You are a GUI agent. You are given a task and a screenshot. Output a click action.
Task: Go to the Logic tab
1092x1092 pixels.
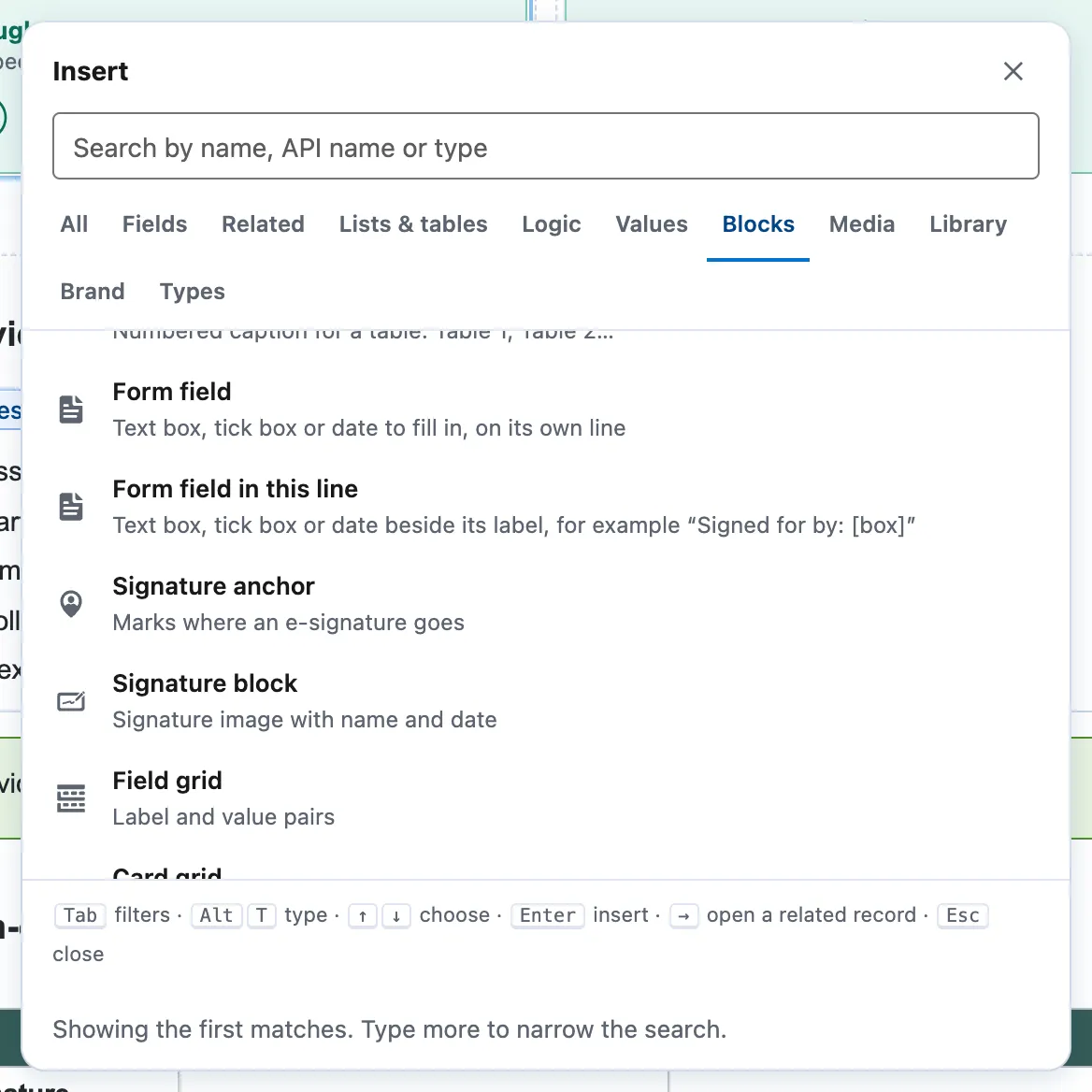pyautogui.click(x=551, y=224)
